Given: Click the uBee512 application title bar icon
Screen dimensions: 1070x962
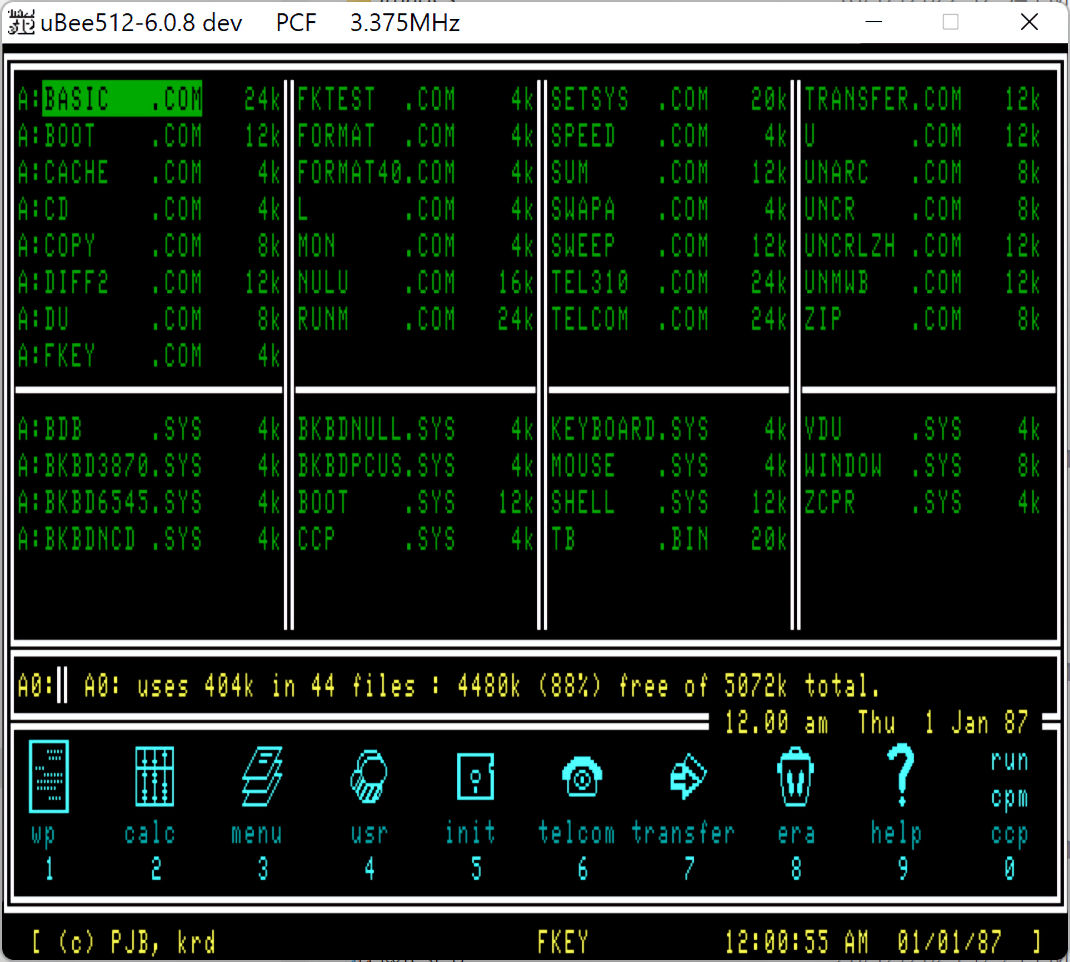Looking at the screenshot, I should point(21,23).
